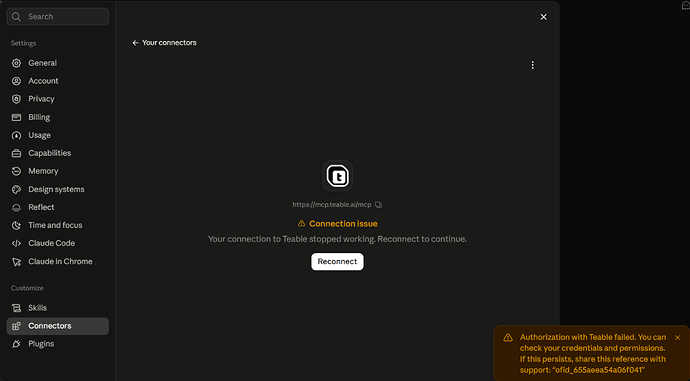View the Usage section
Viewport: 690px width, 381px height.
click(58, 135)
